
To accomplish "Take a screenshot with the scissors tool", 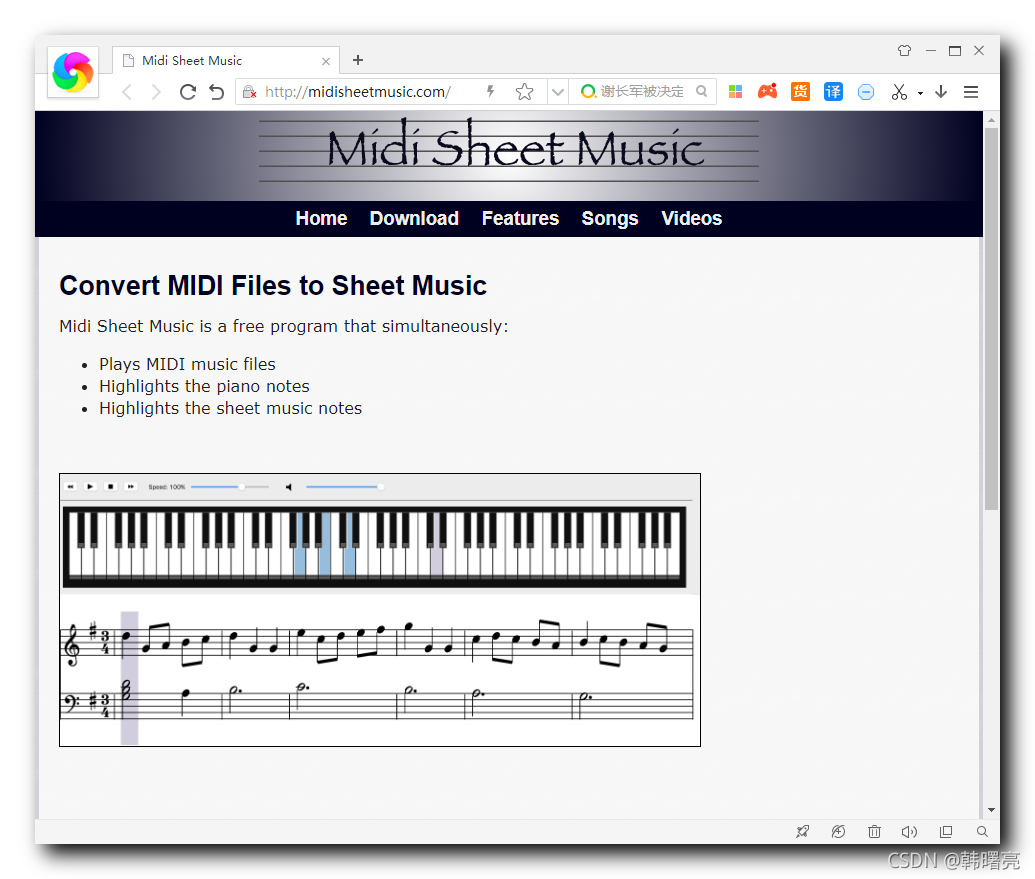I will coord(897,91).
